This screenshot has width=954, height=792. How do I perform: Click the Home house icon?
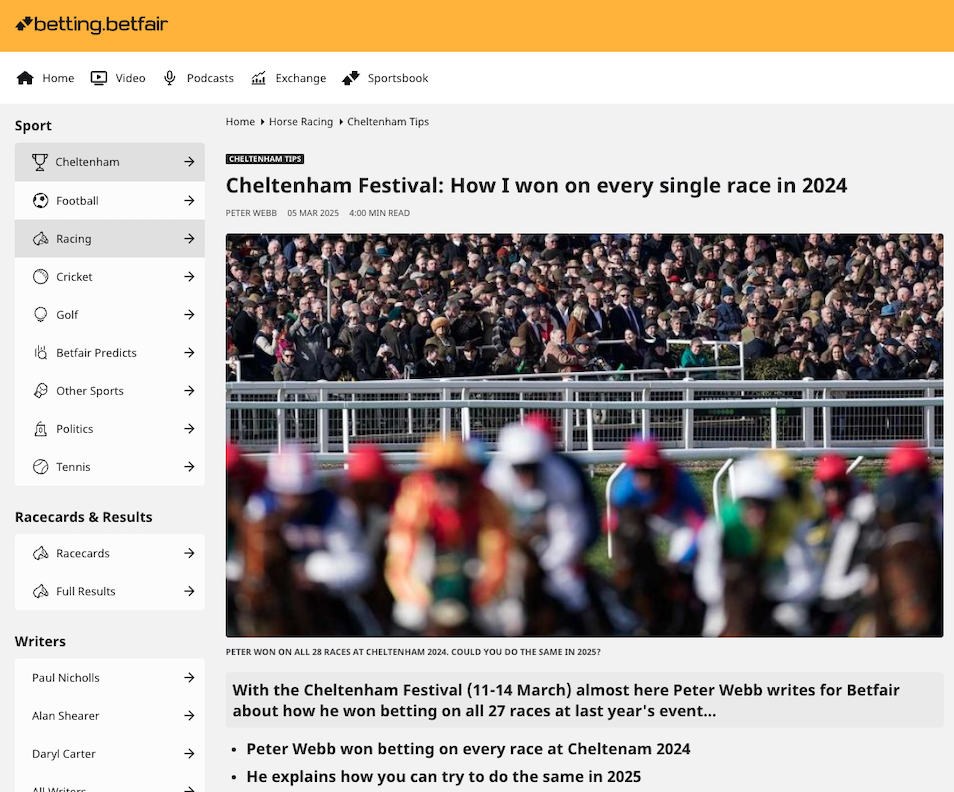pos(25,78)
